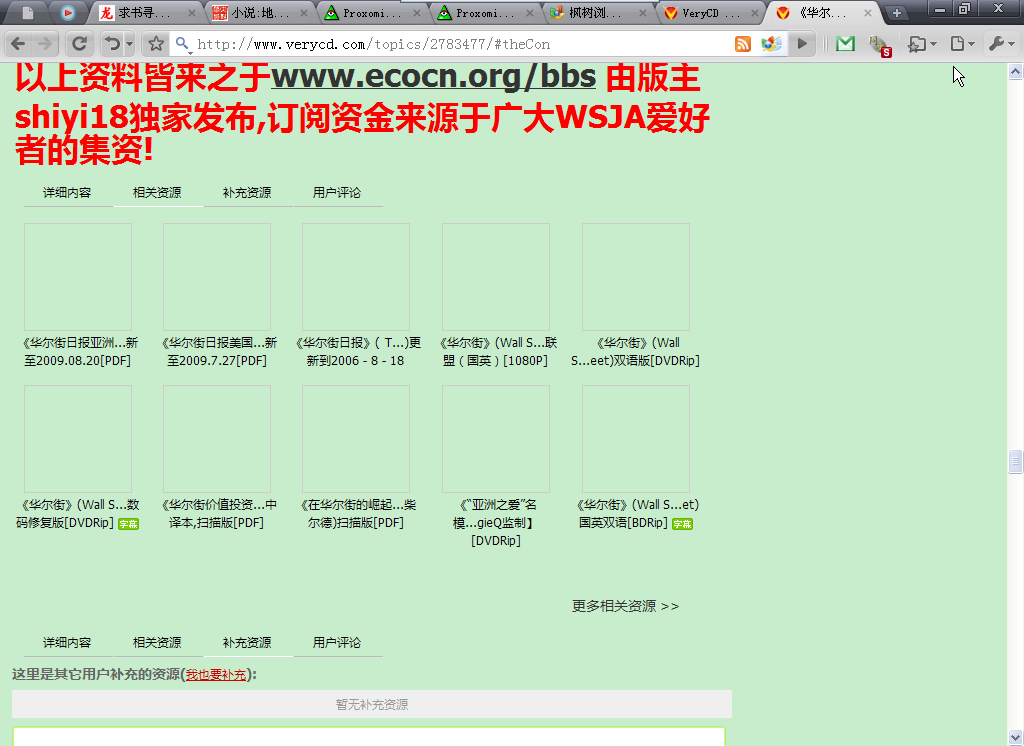This screenshot has width=1024, height=746.
Task: Close the 求书寻 tab
Action: coord(192,13)
